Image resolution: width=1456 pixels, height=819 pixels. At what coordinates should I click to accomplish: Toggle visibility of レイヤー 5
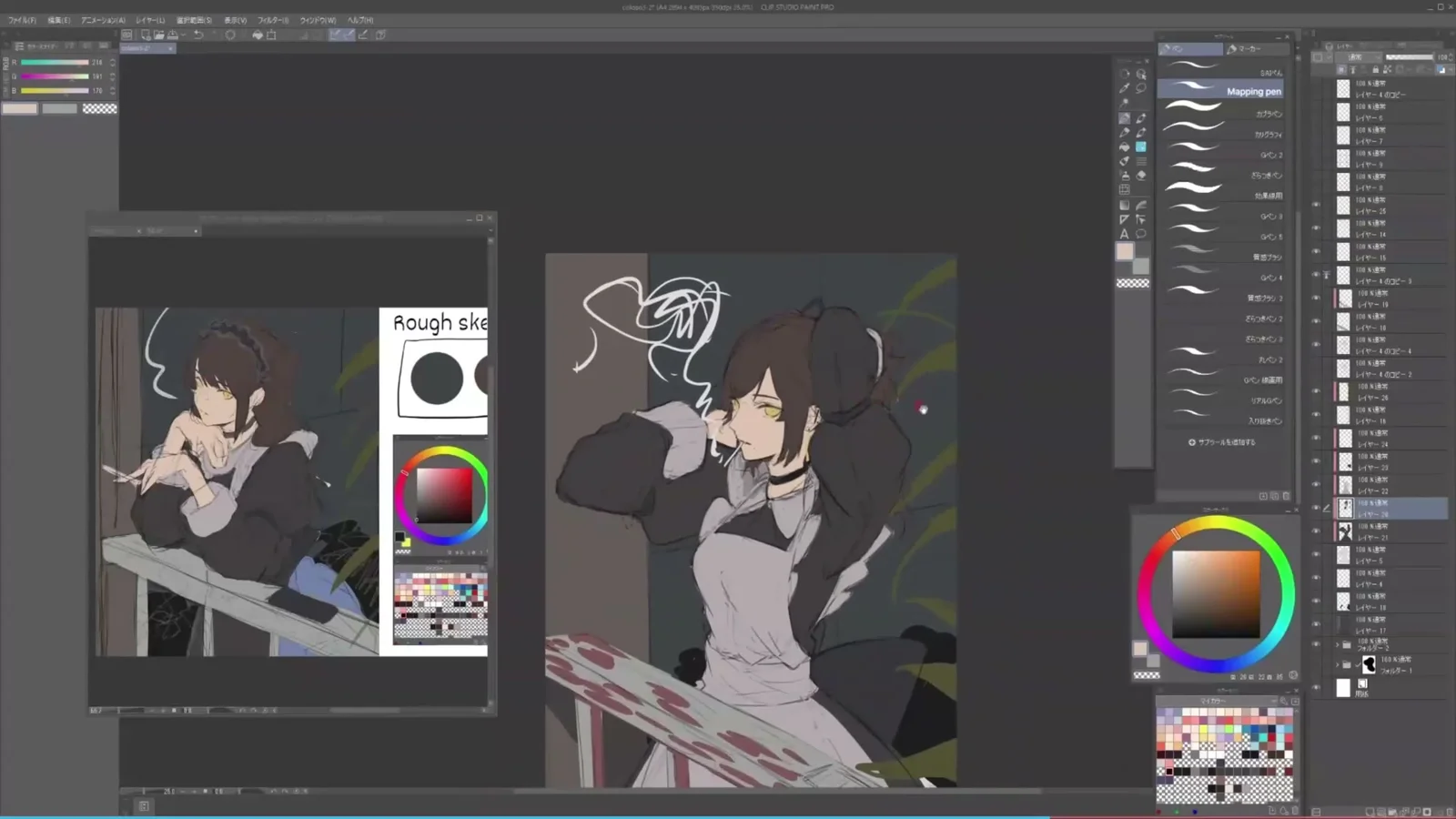tap(1316, 554)
